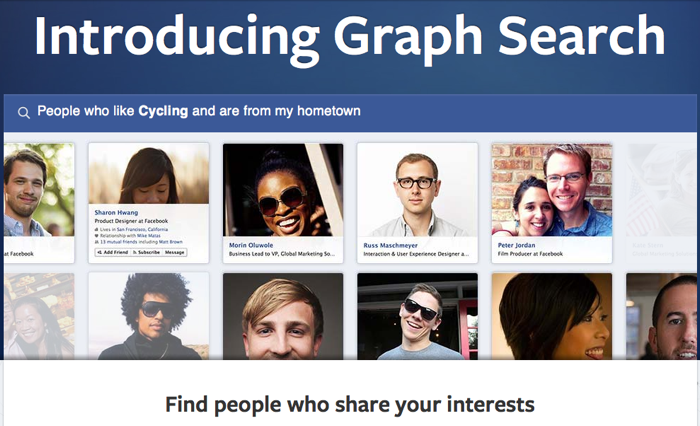Image resolution: width=700 pixels, height=426 pixels.
Task: Click the photo above Russ Maschmeyer's name
Action: tap(417, 190)
